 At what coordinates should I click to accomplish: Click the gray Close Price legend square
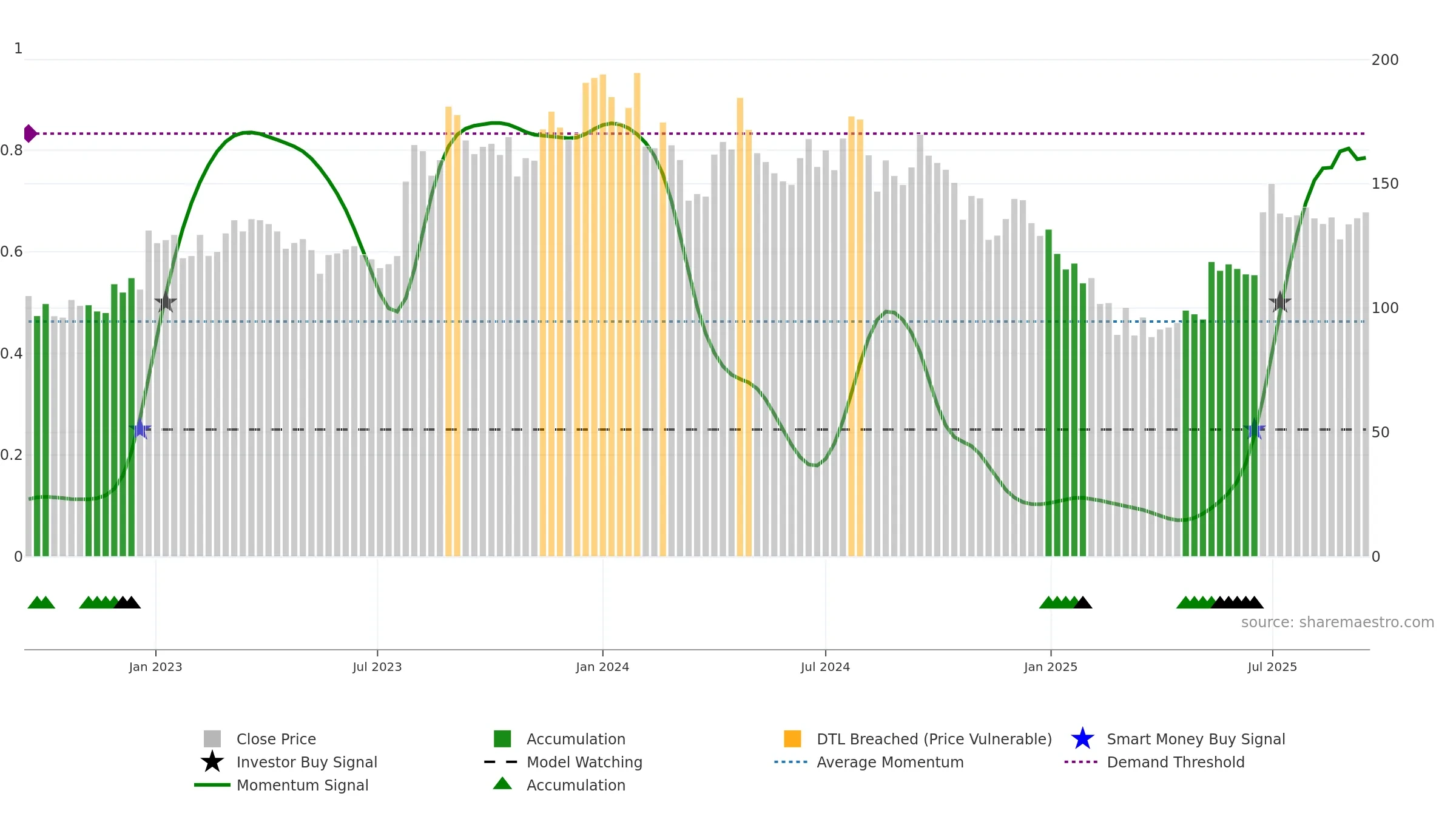pyautogui.click(x=212, y=739)
